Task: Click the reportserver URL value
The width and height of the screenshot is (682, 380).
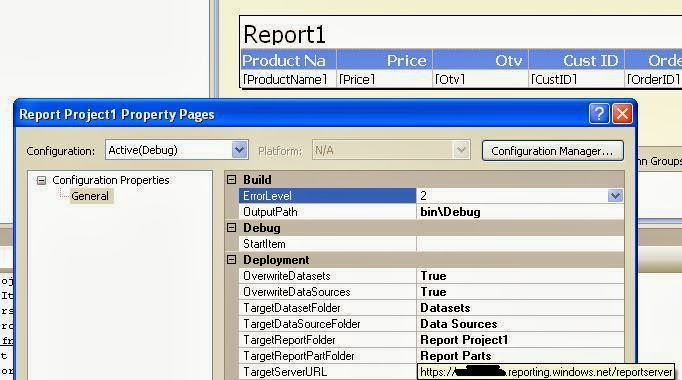Action: (x=546, y=372)
